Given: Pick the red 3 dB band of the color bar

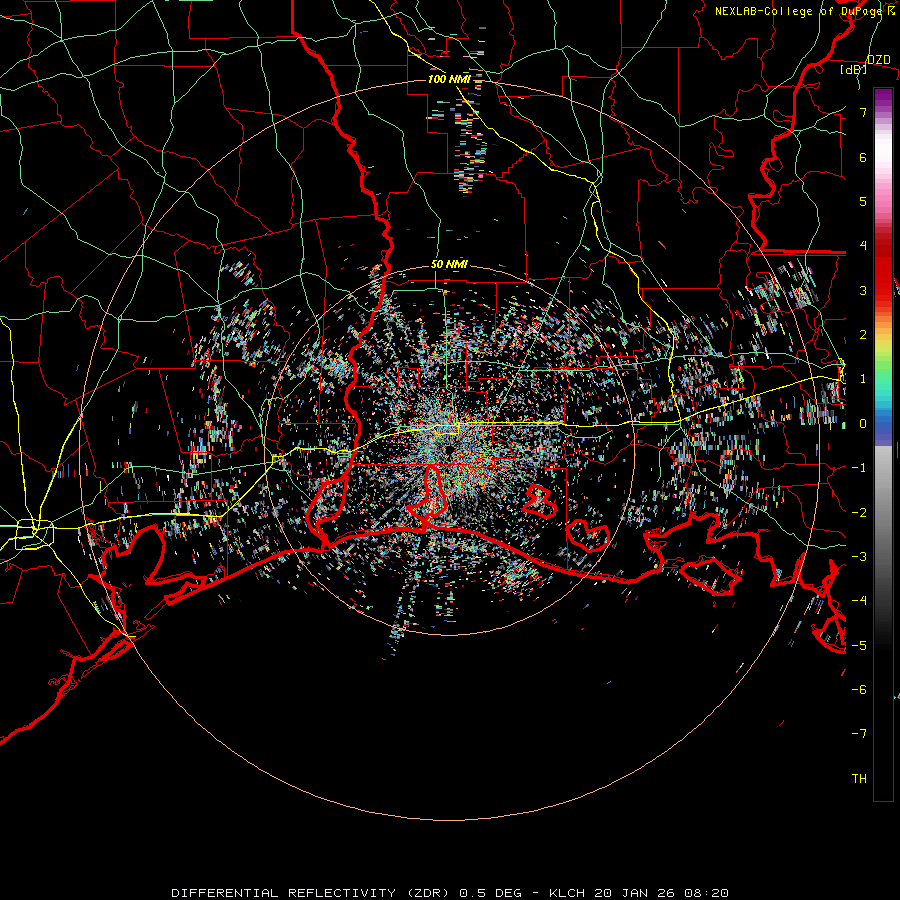Looking at the screenshot, I should [883, 290].
